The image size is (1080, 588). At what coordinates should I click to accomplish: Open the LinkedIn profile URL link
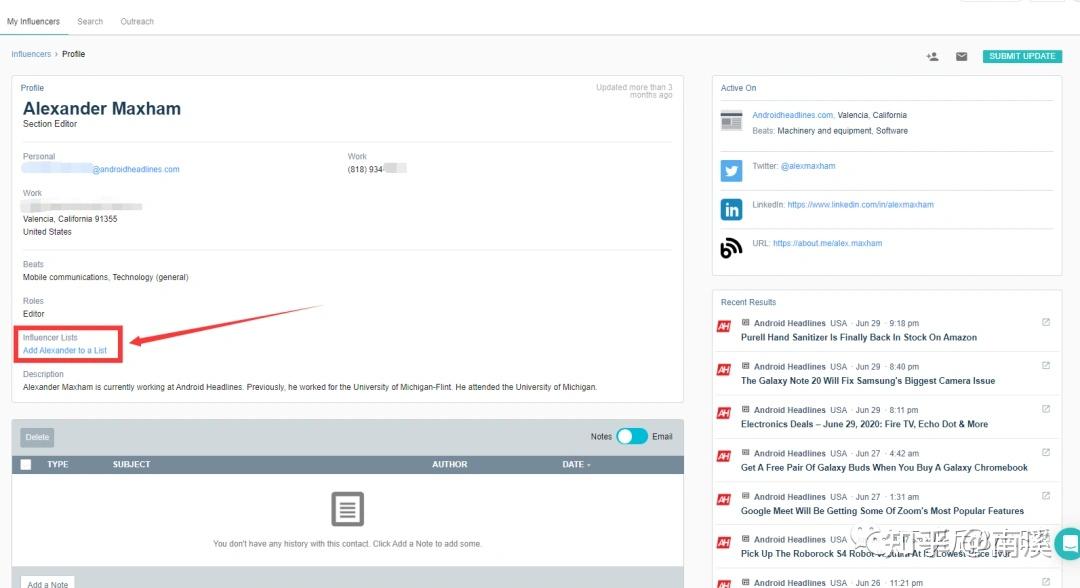[860, 204]
